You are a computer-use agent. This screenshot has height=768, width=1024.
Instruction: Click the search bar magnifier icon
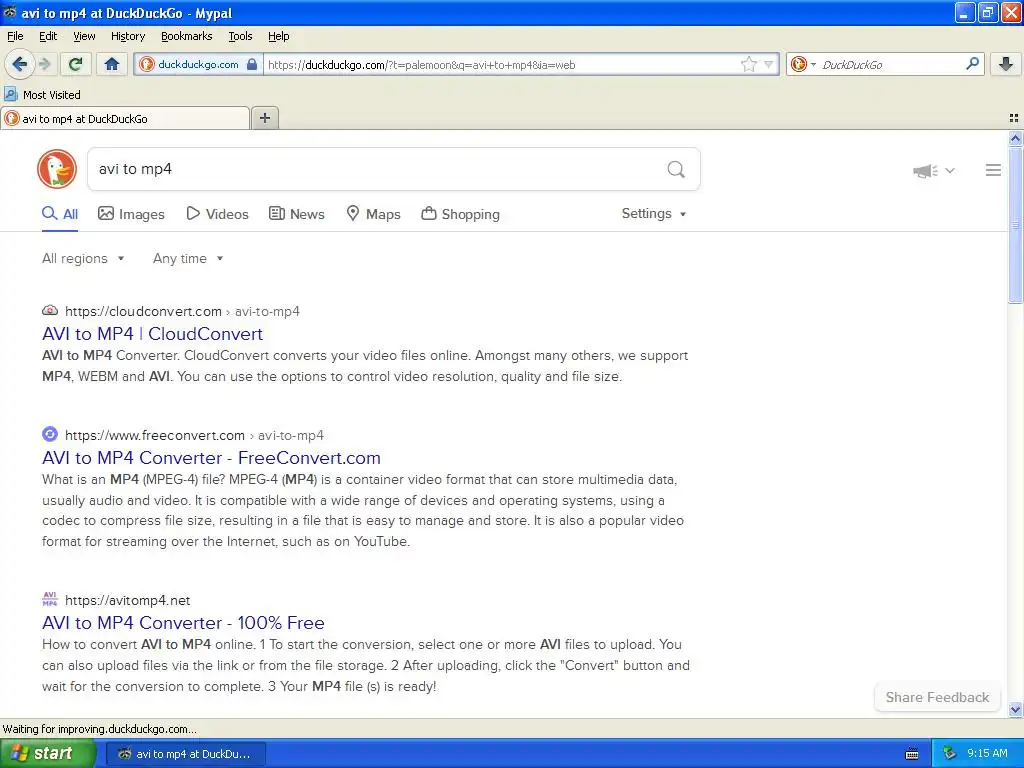pos(972,63)
